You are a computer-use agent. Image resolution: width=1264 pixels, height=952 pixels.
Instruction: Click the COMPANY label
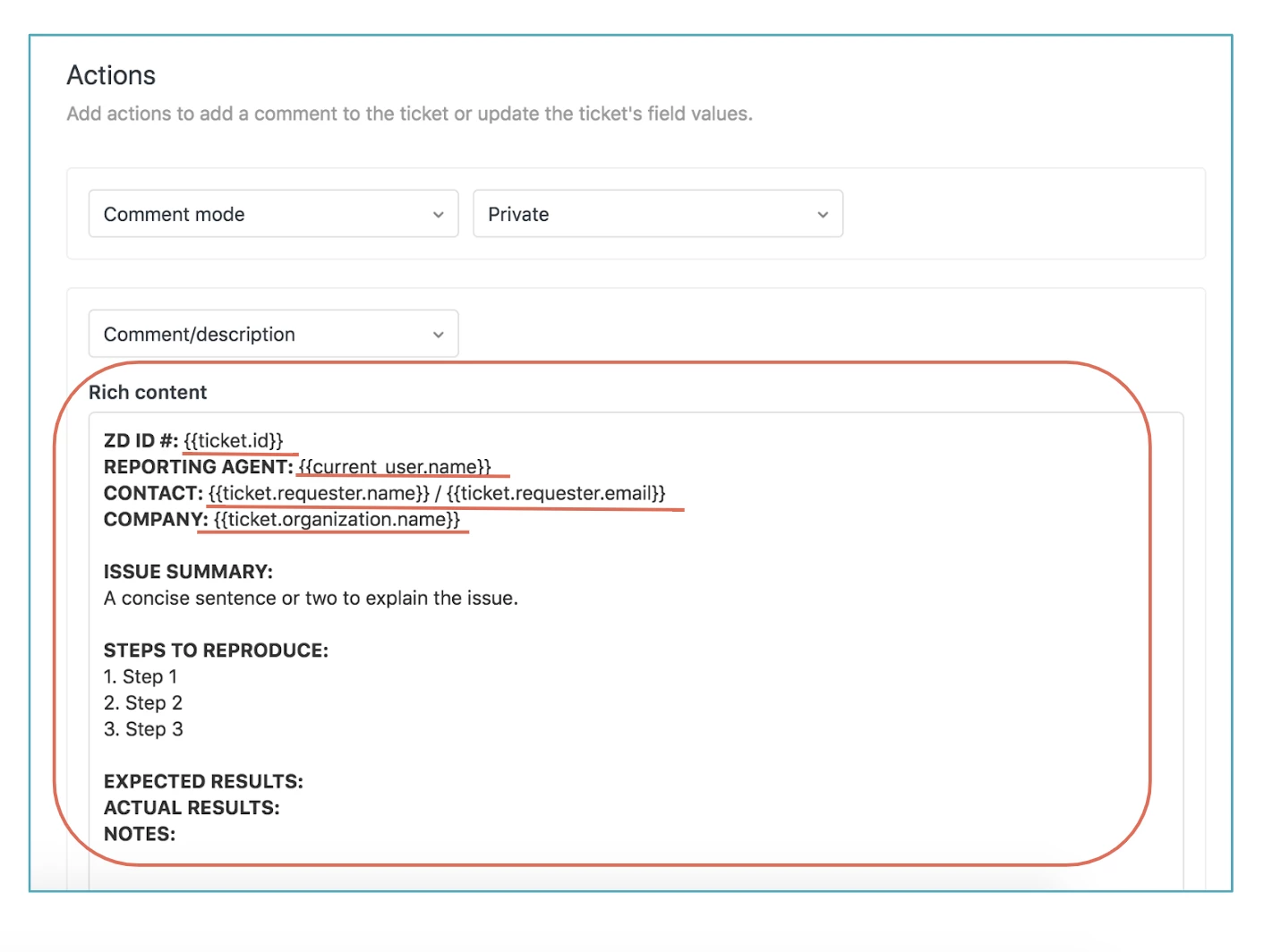tap(156, 520)
